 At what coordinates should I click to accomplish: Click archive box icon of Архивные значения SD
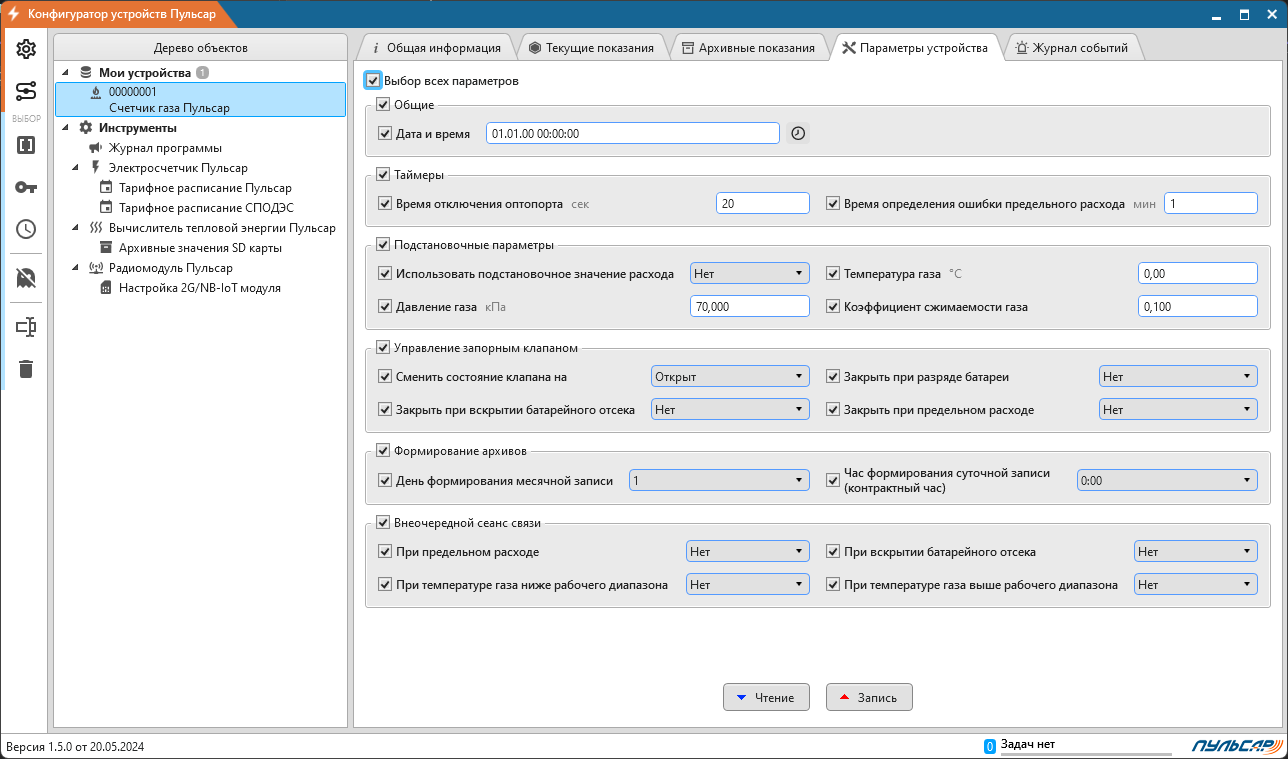106,248
